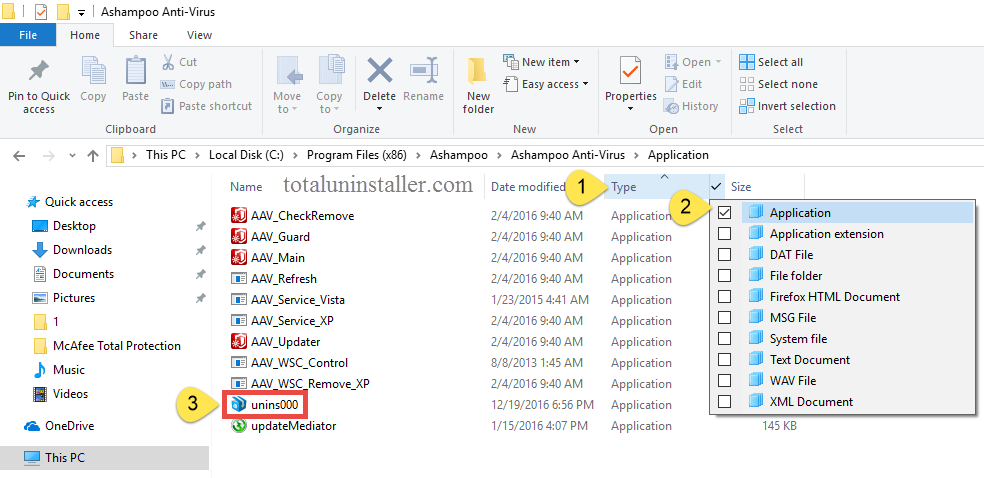The height and width of the screenshot is (478, 984).
Task: Click the History ribbon icon
Action: 671,106
